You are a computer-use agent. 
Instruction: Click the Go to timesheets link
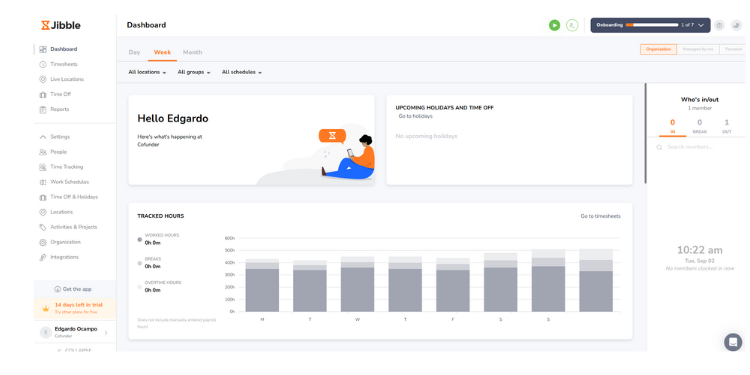[x=600, y=216]
